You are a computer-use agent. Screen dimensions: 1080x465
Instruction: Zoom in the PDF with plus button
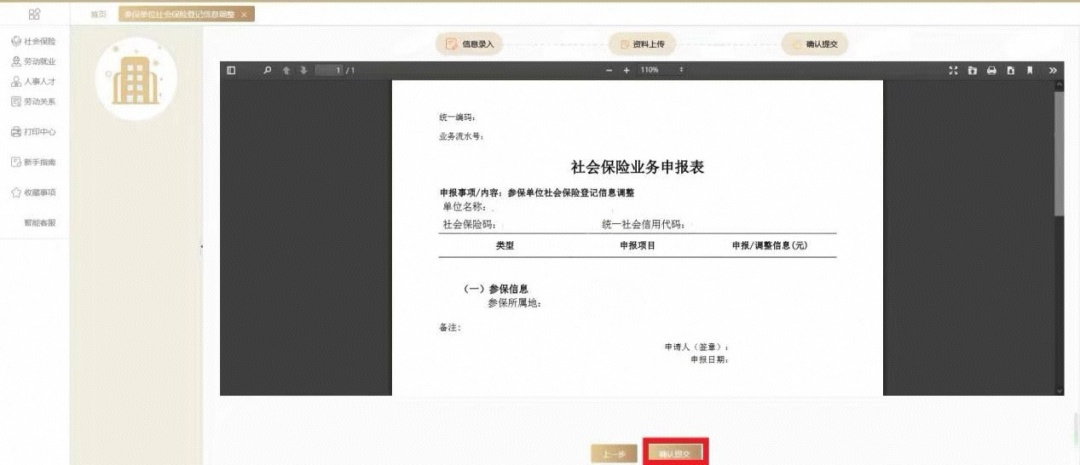(x=627, y=70)
